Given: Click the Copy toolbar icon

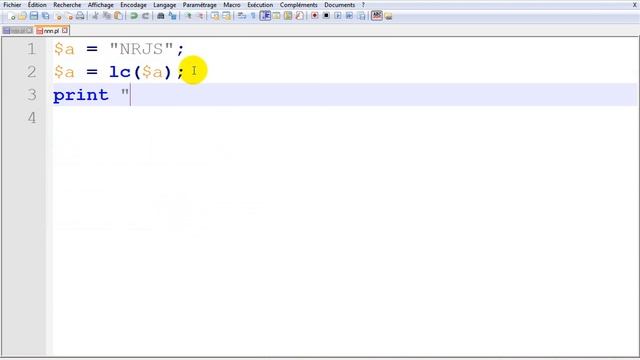Looking at the screenshot, I should pos(107,16).
